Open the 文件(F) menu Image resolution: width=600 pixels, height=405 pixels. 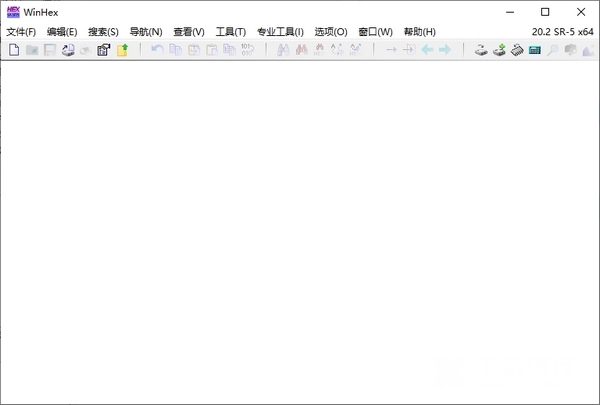click(x=21, y=32)
